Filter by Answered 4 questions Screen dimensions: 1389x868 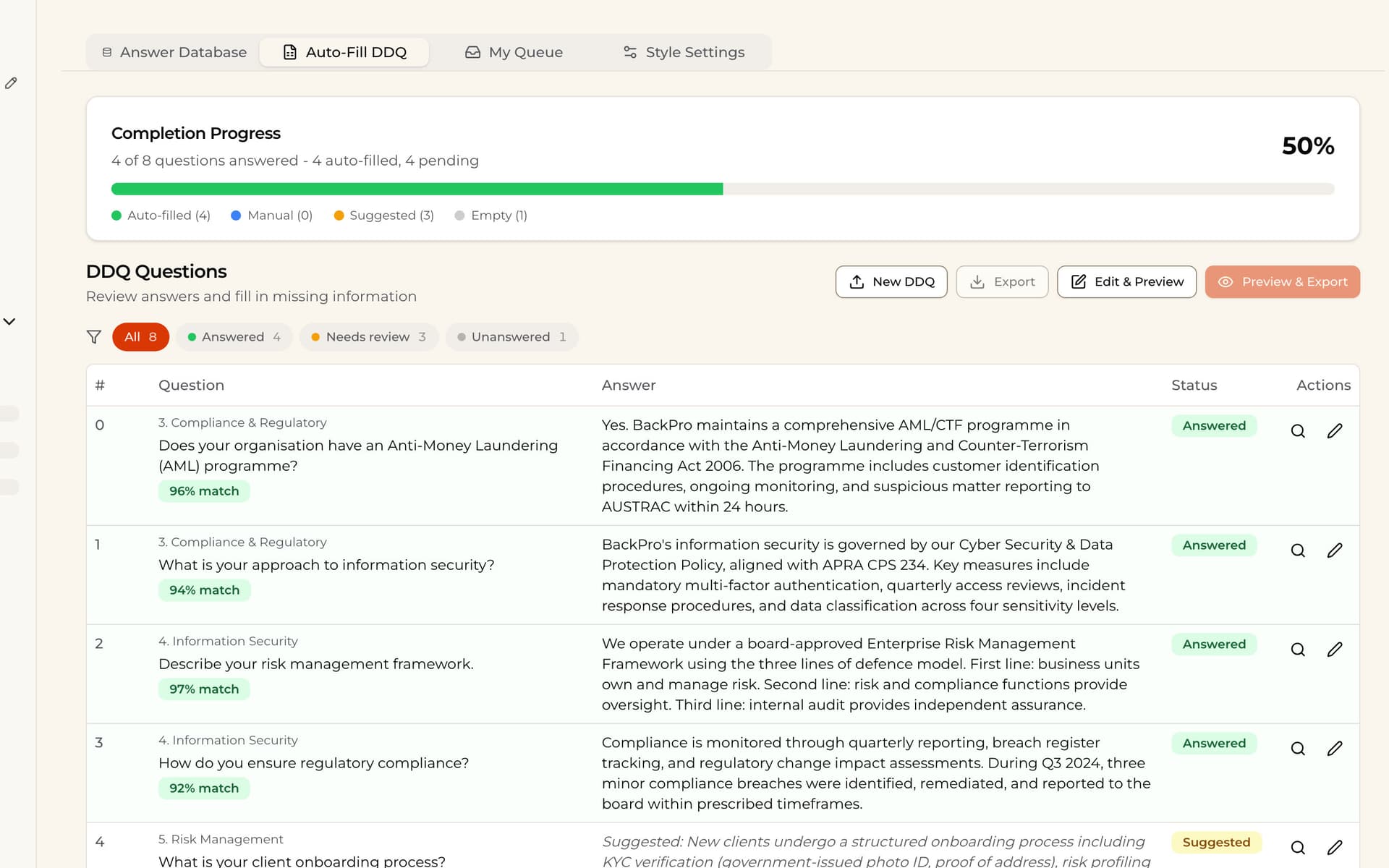point(234,337)
